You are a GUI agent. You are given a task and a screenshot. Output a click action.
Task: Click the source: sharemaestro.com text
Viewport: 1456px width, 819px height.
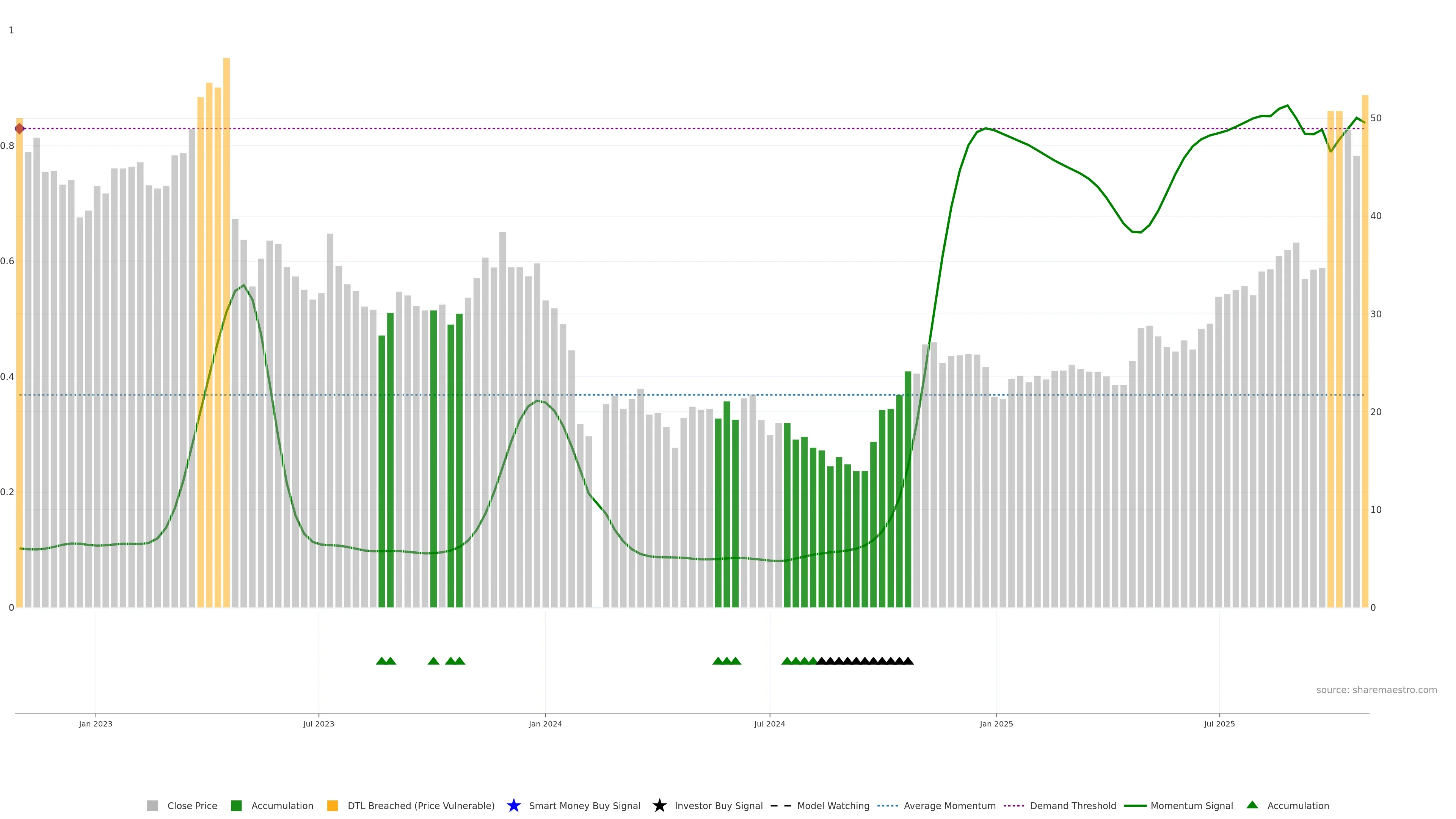click(x=1376, y=690)
